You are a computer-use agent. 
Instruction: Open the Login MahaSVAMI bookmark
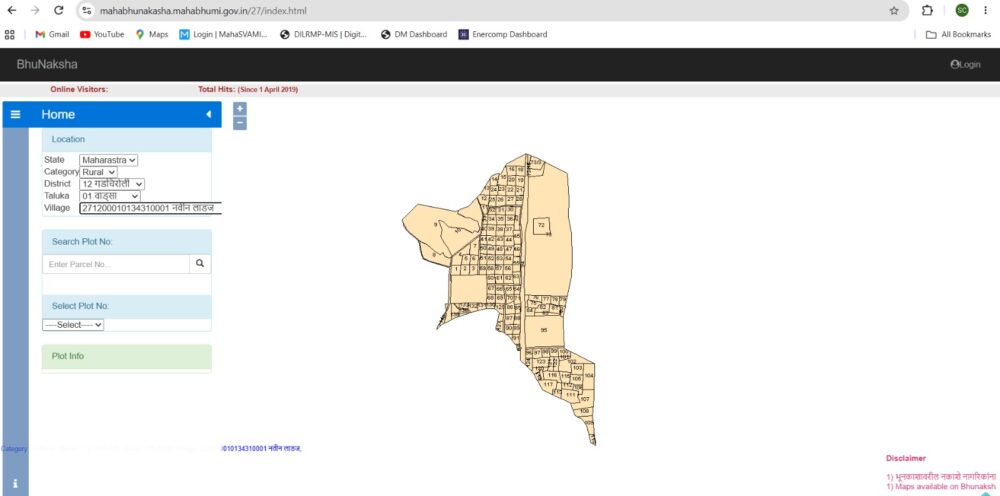223,34
